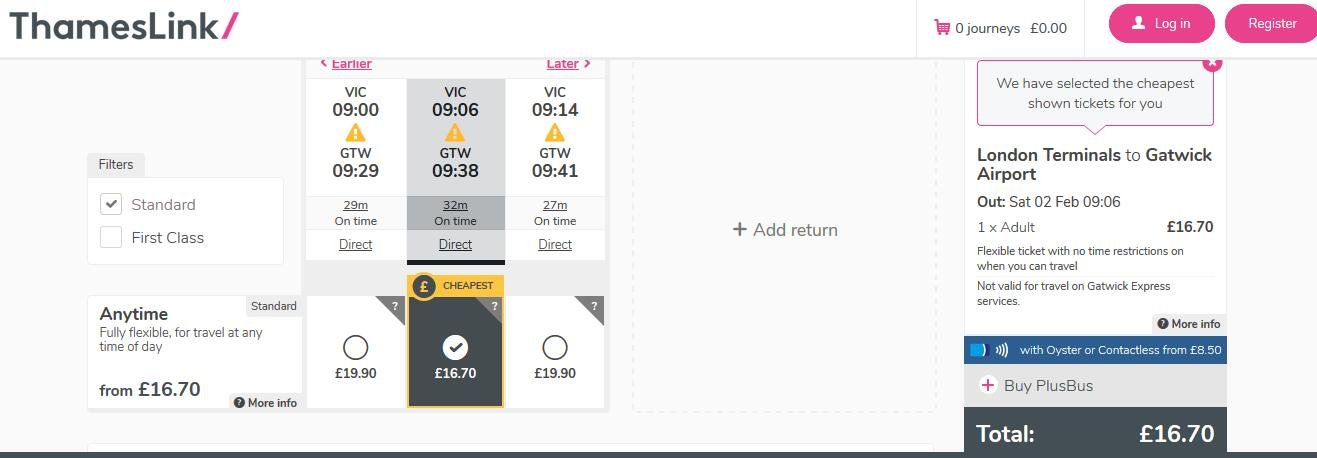
Task: Open the shopping basket icon
Action: pyautogui.click(x=941, y=27)
